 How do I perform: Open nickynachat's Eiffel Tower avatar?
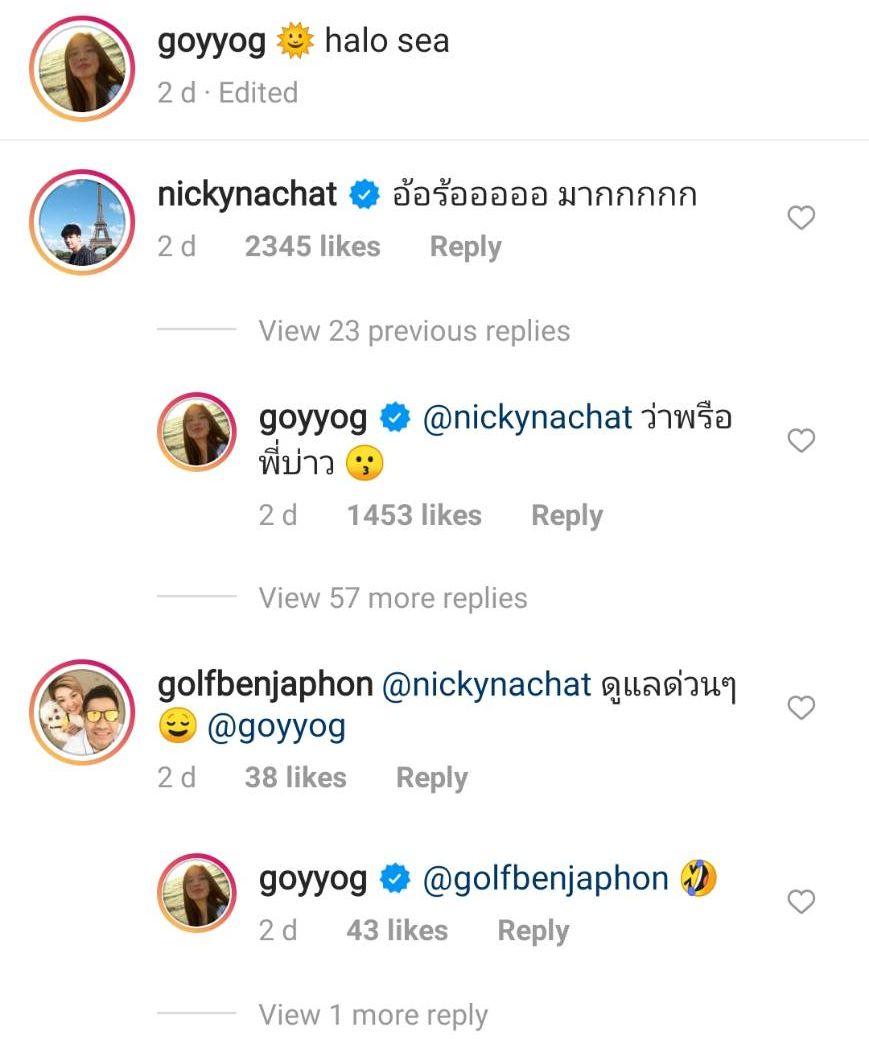81,221
